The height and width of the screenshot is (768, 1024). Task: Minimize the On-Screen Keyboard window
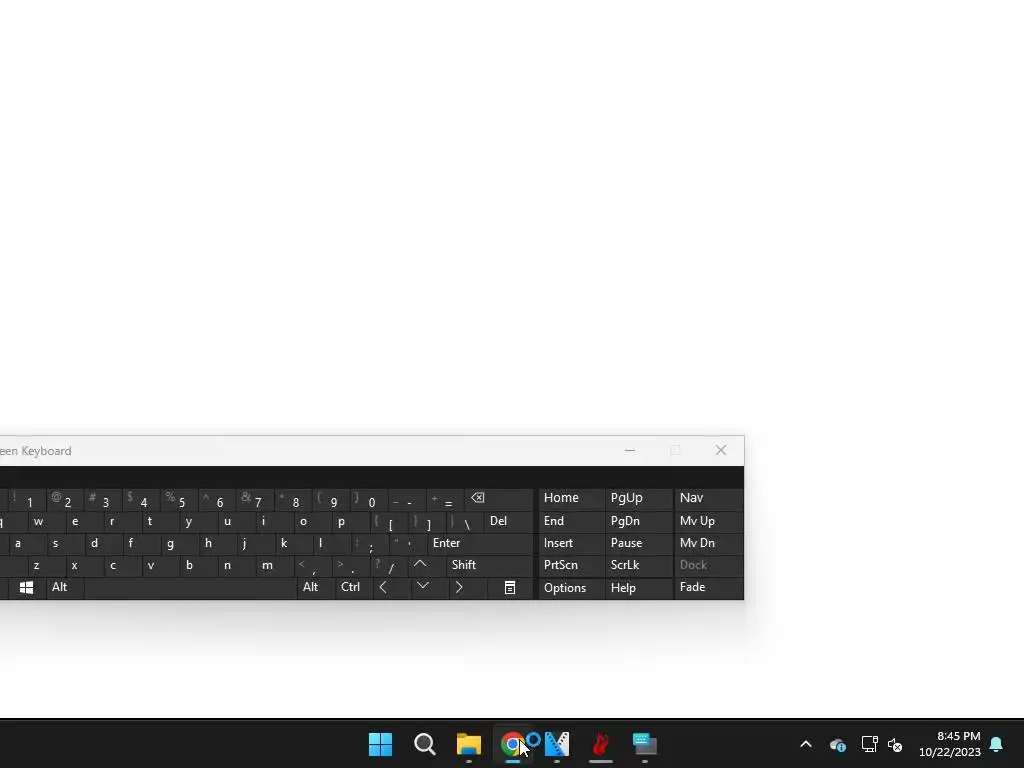tap(630, 451)
